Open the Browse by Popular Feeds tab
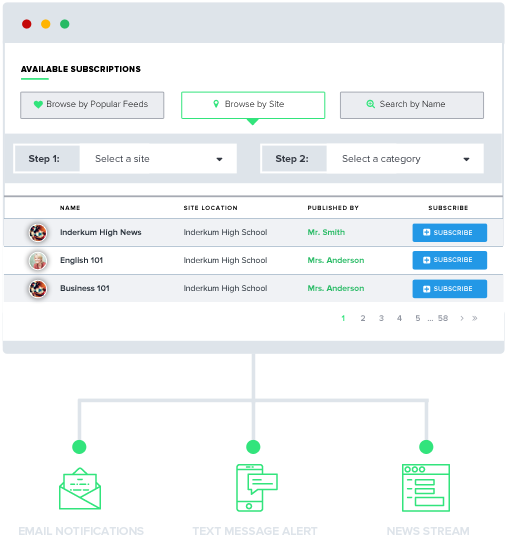 [92, 105]
